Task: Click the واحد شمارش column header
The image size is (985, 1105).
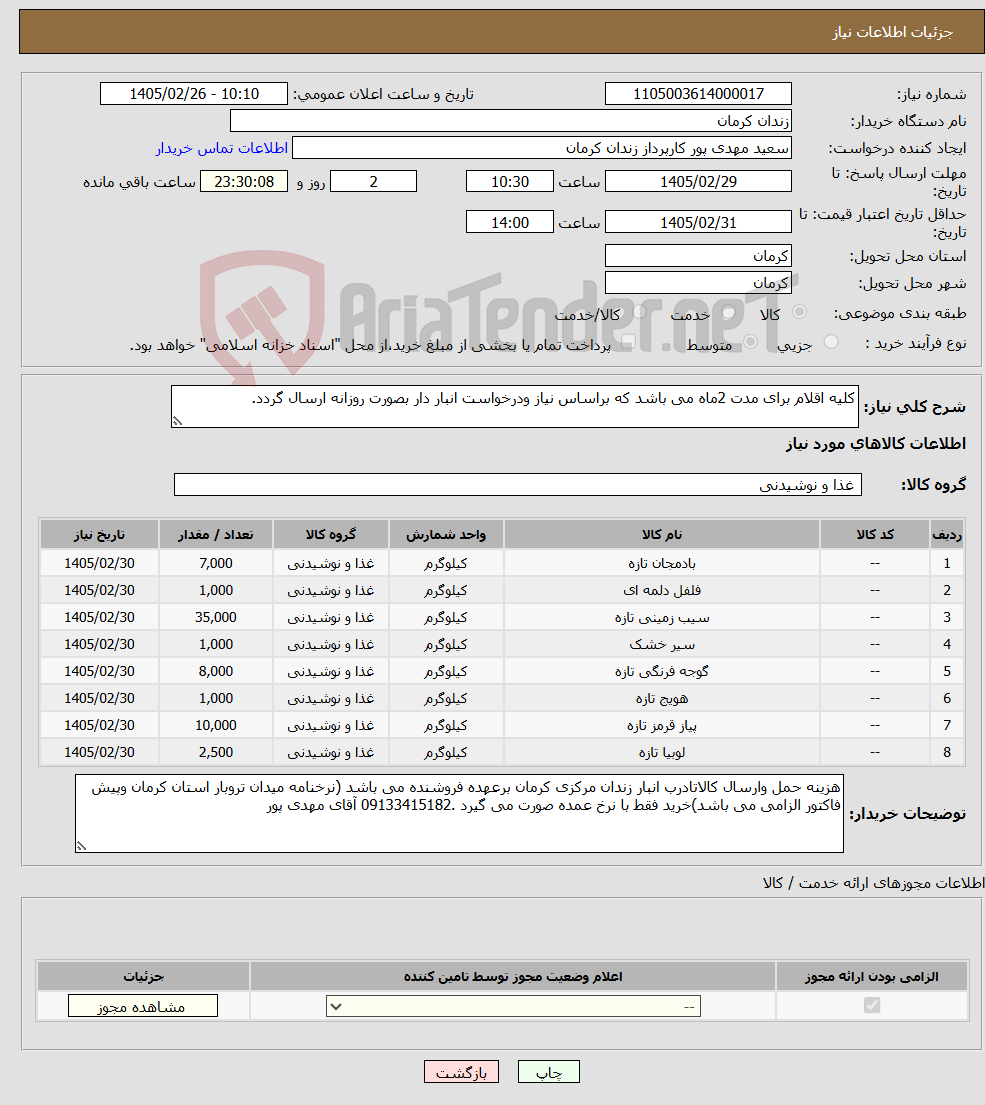Action: [445, 535]
